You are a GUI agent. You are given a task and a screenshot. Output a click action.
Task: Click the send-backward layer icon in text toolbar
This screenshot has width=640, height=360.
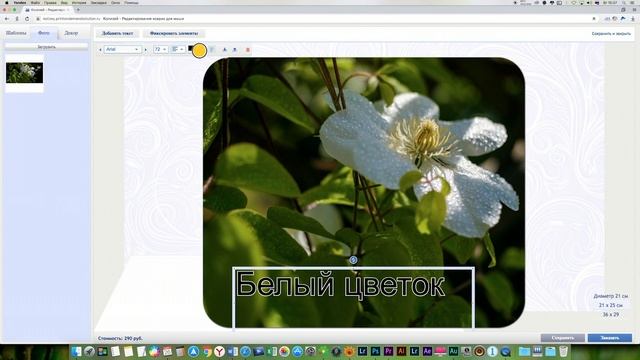coord(235,50)
